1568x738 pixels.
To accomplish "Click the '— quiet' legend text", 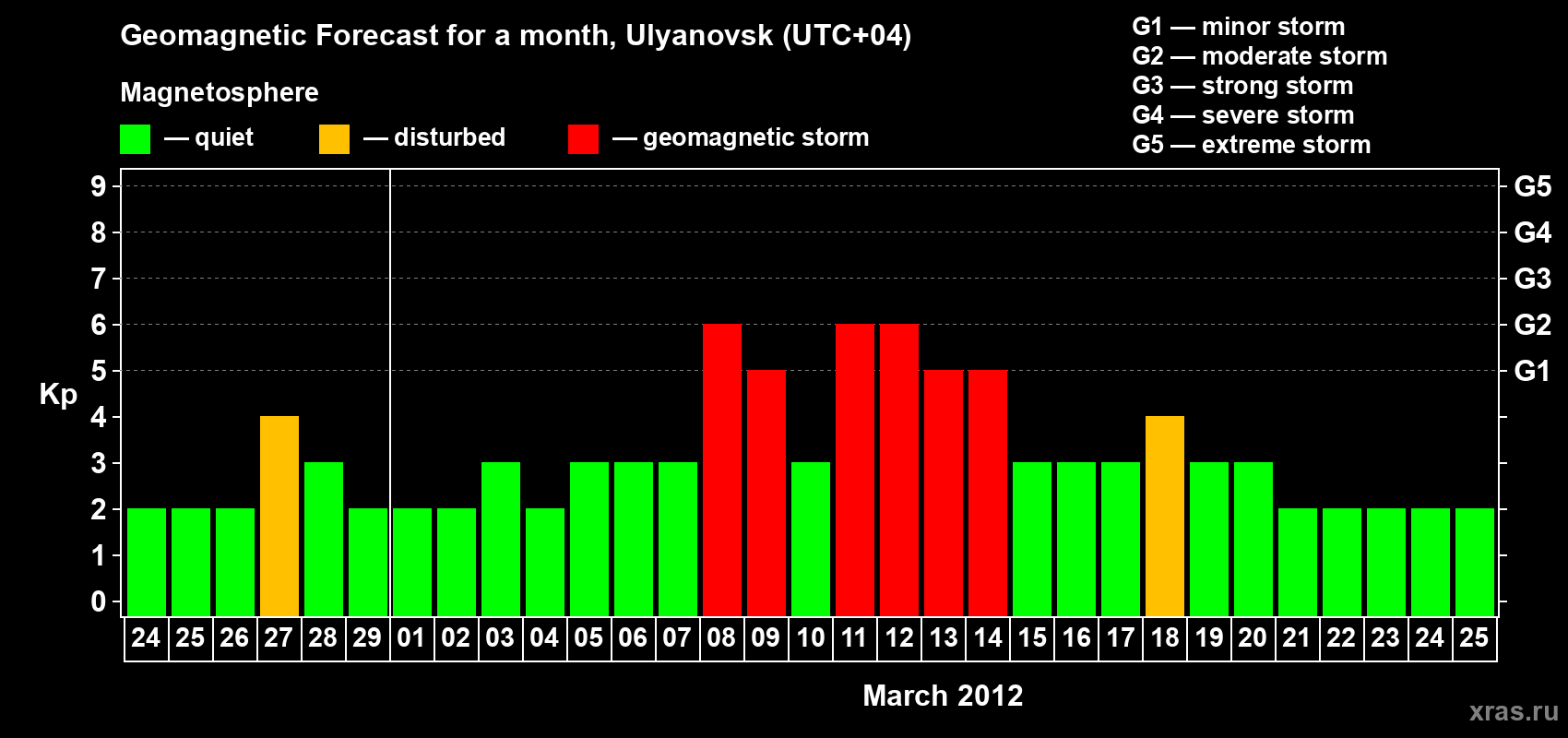I will 208,137.
